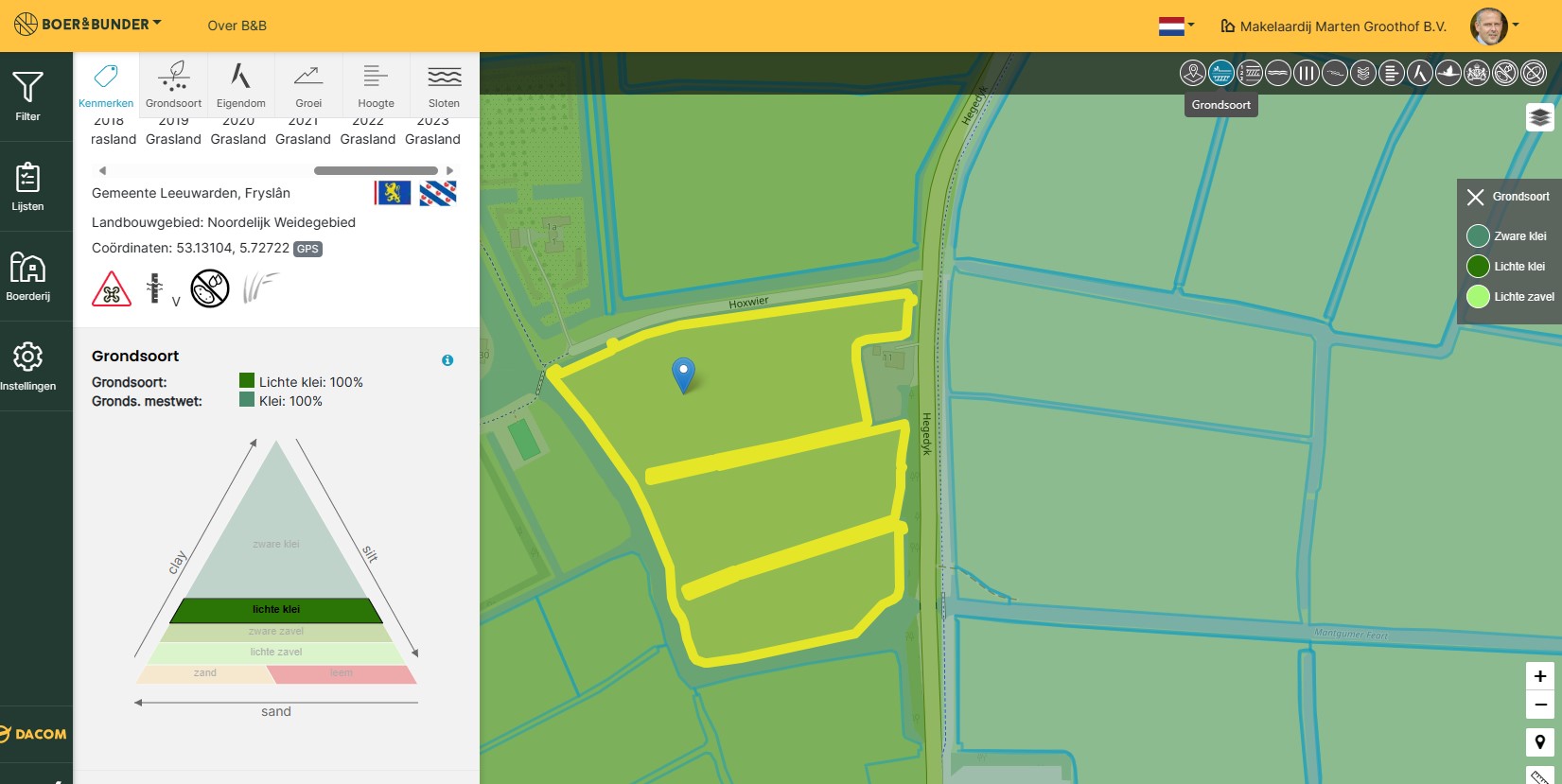Open Instellingen settings gear
The height and width of the screenshot is (784, 1562).
[27, 366]
